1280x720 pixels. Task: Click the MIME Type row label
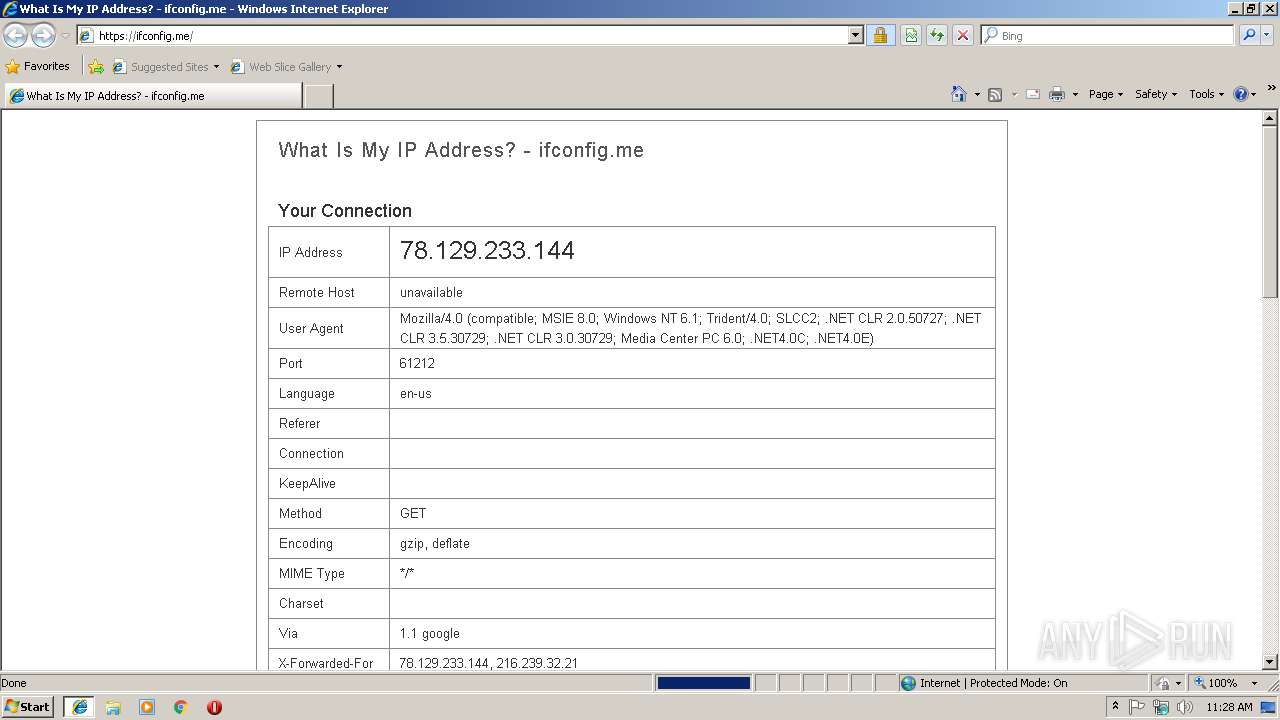312,573
